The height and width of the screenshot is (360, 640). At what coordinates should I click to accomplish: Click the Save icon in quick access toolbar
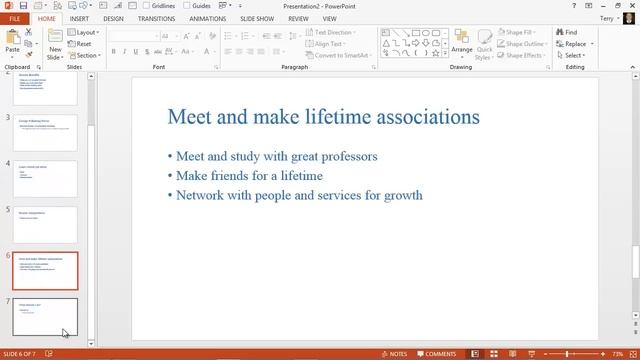pos(23,6)
